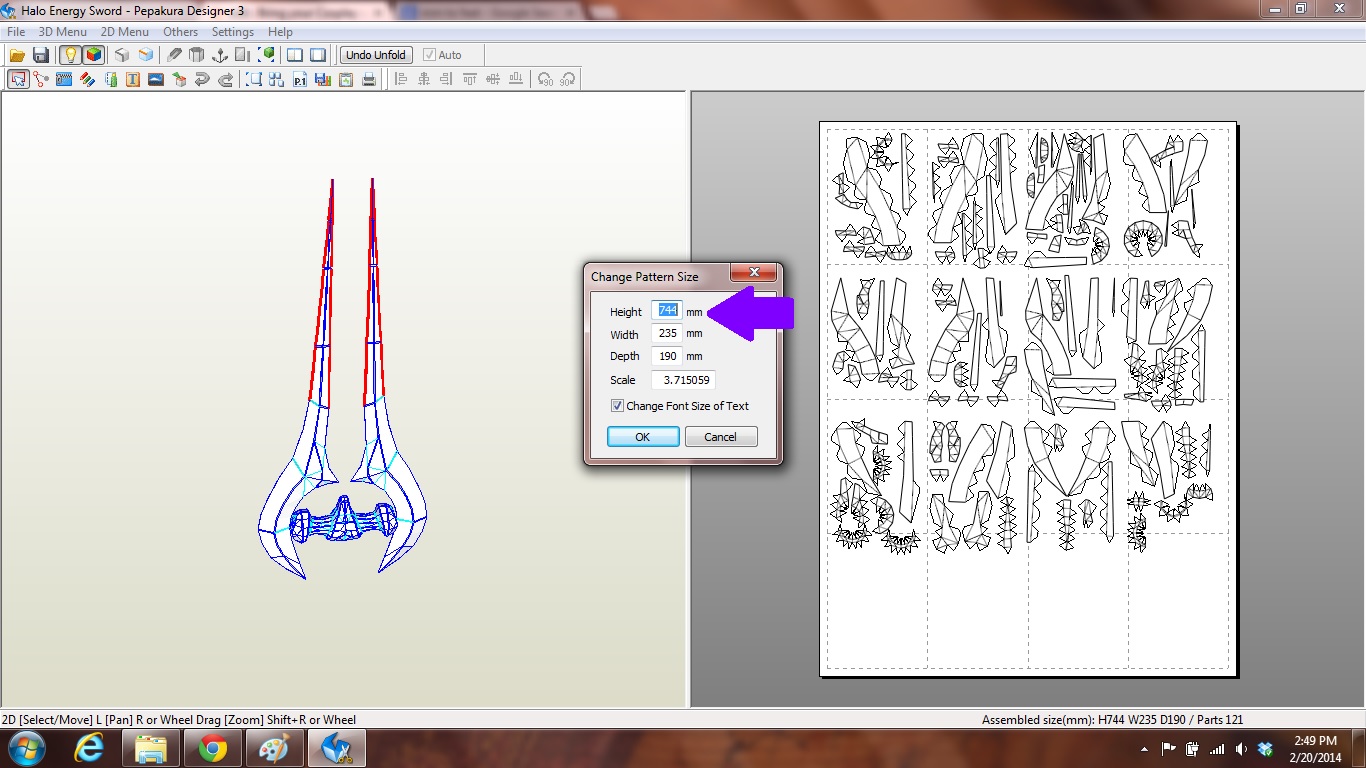
Task: Open the File menu
Action: (16, 32)
